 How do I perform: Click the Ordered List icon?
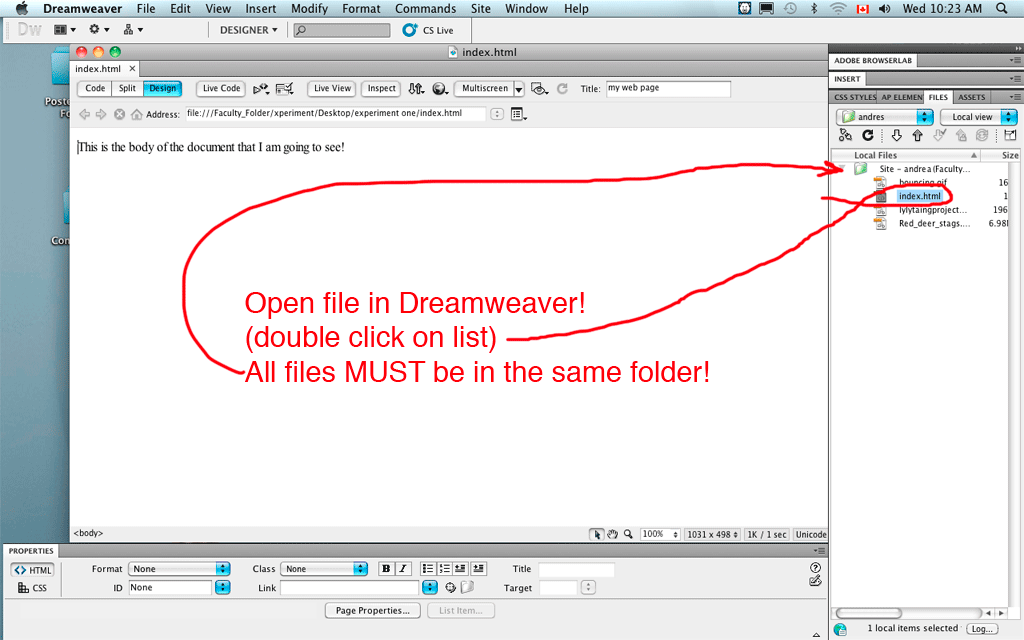pos(444,569)
